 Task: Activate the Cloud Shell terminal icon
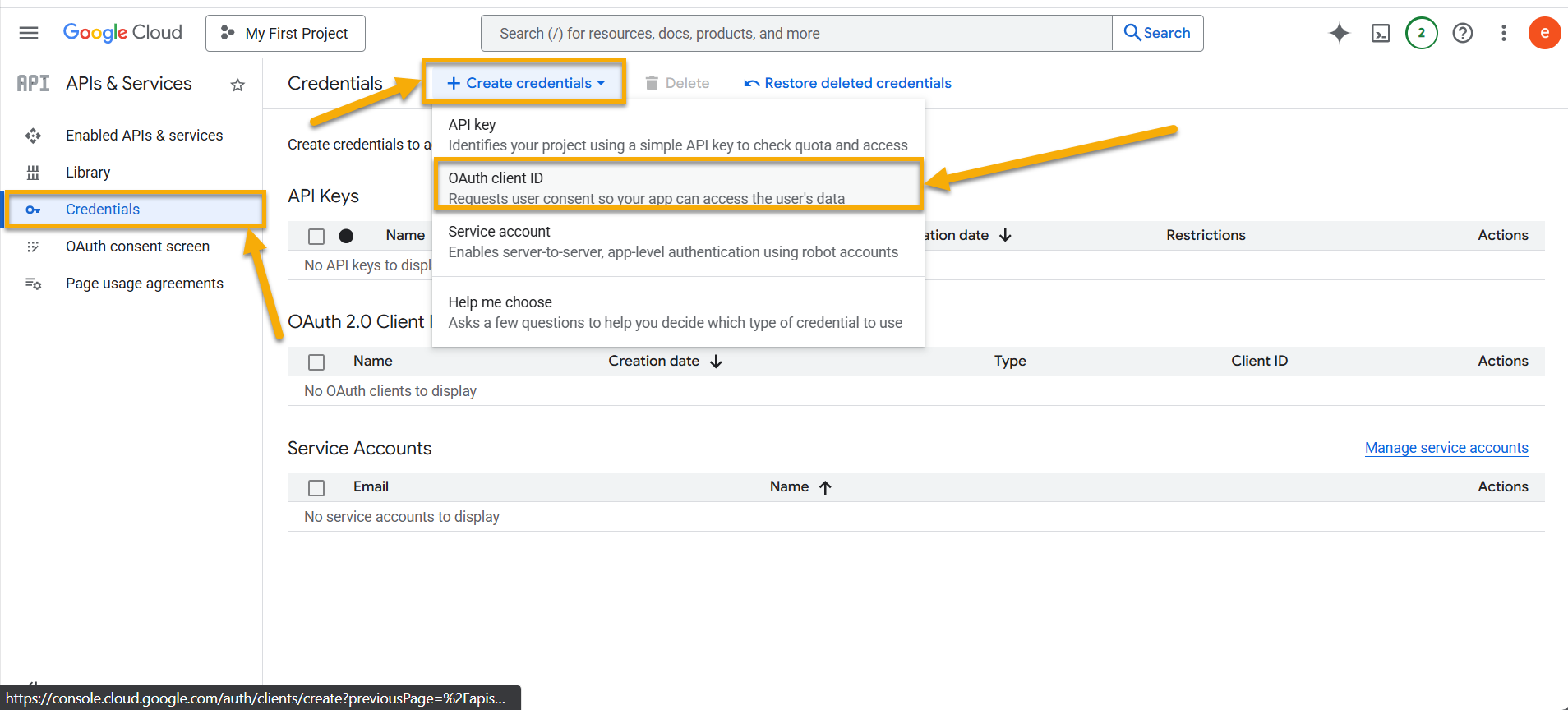pyautogui.click(x=1381, y=33)
